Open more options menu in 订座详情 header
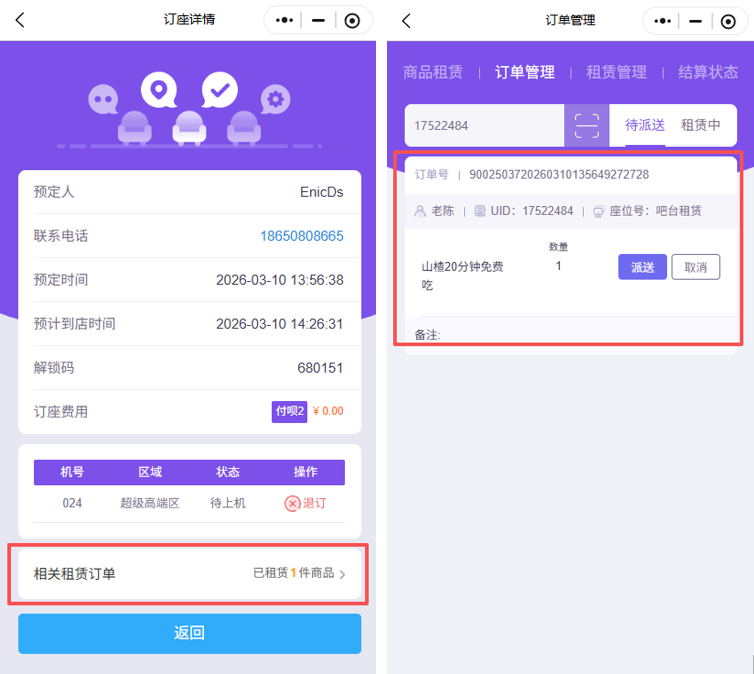 point(284,20)
